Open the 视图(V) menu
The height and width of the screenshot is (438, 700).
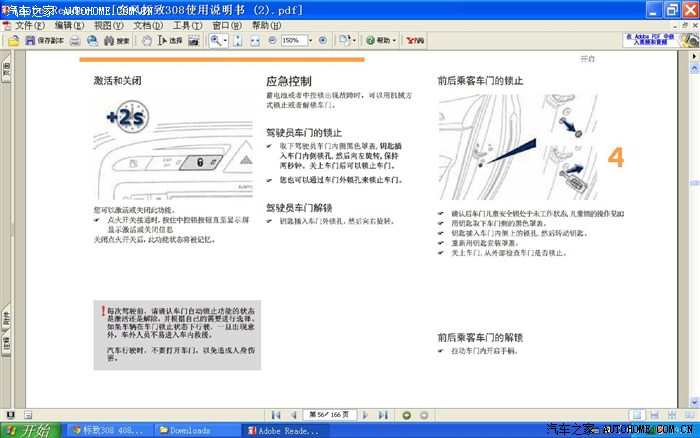coord(108,25)
